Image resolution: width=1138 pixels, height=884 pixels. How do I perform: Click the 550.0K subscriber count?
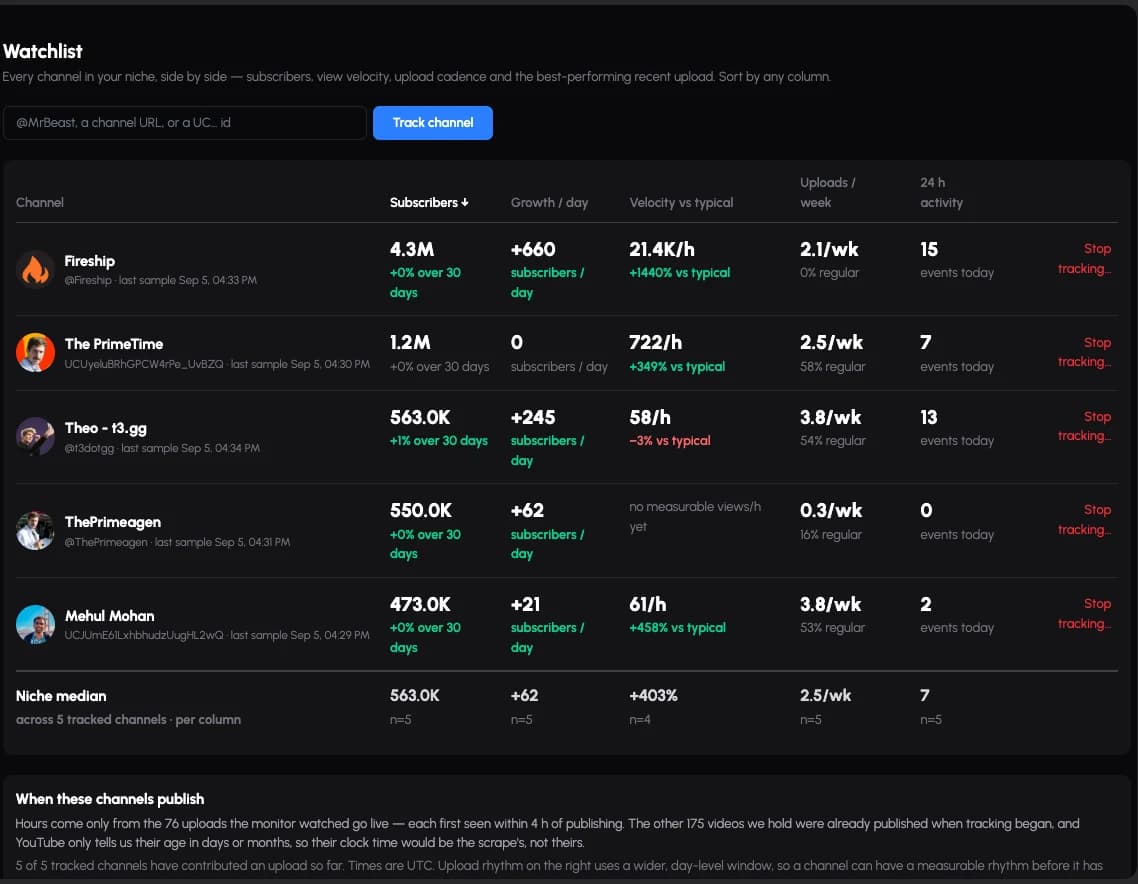tap(421, 510)
